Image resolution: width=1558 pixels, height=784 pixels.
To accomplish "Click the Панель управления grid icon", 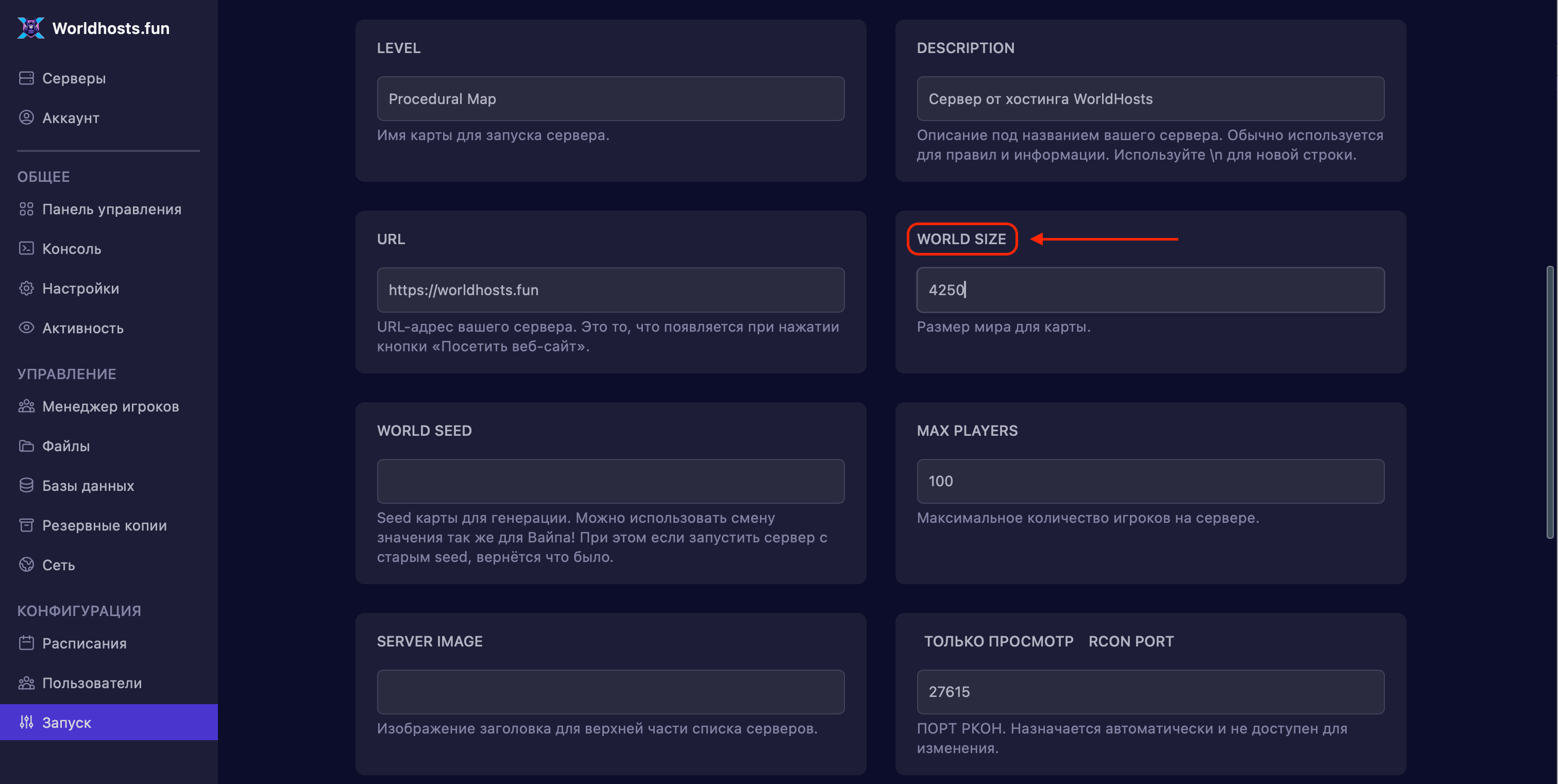I will (x=26, y=209).
